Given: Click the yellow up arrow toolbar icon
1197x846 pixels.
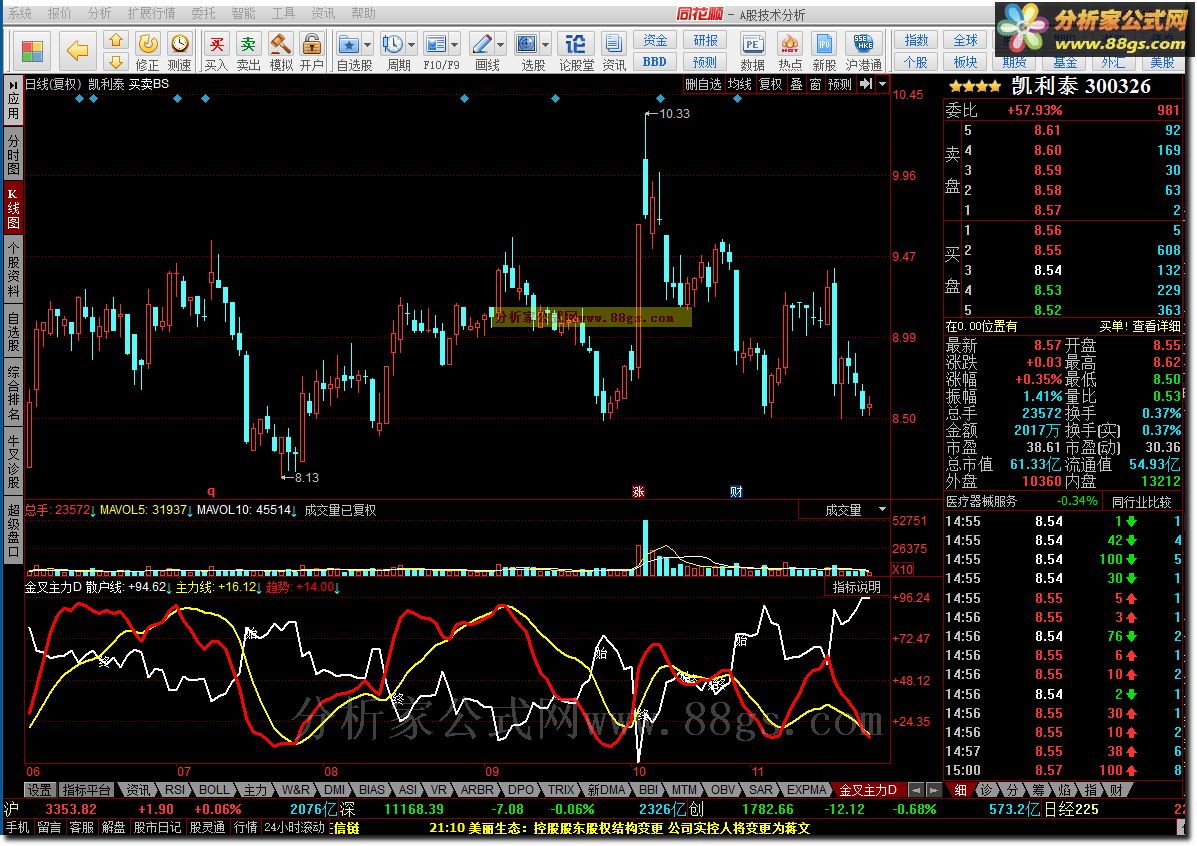Looking at the screenshot, I should click(x=116, y=40).
